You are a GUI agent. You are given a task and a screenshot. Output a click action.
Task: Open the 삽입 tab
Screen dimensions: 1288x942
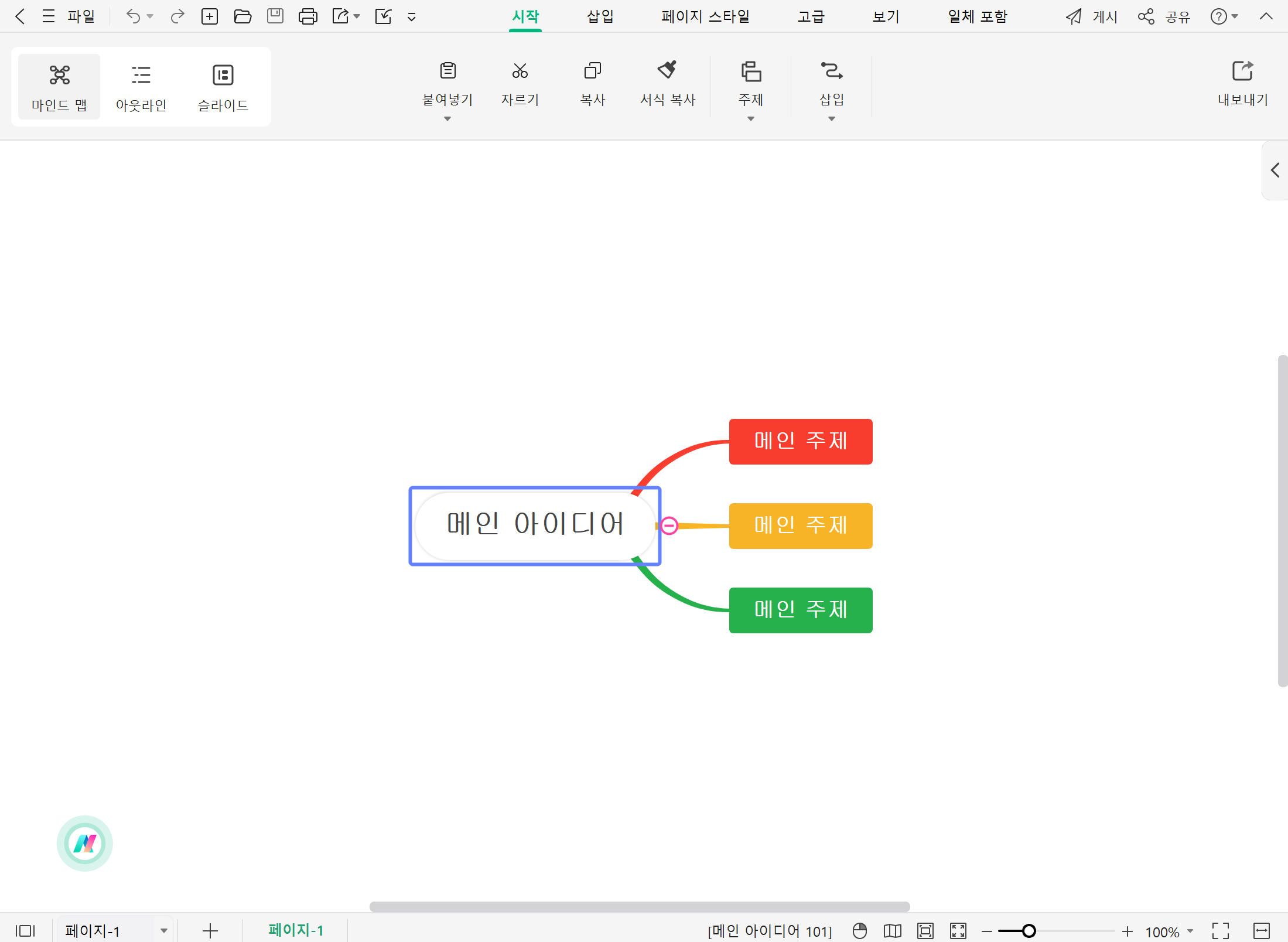tap(600, 16)
